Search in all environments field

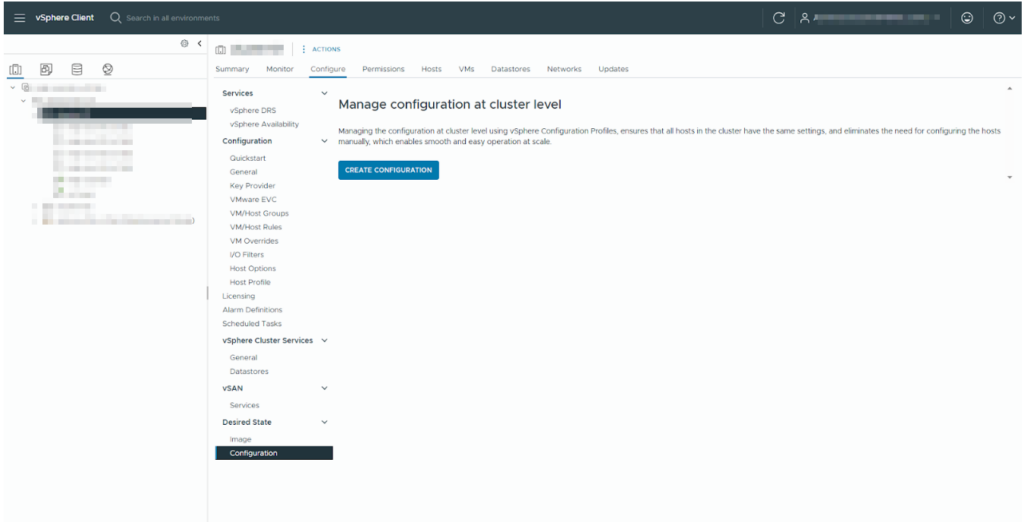(173, 18)
